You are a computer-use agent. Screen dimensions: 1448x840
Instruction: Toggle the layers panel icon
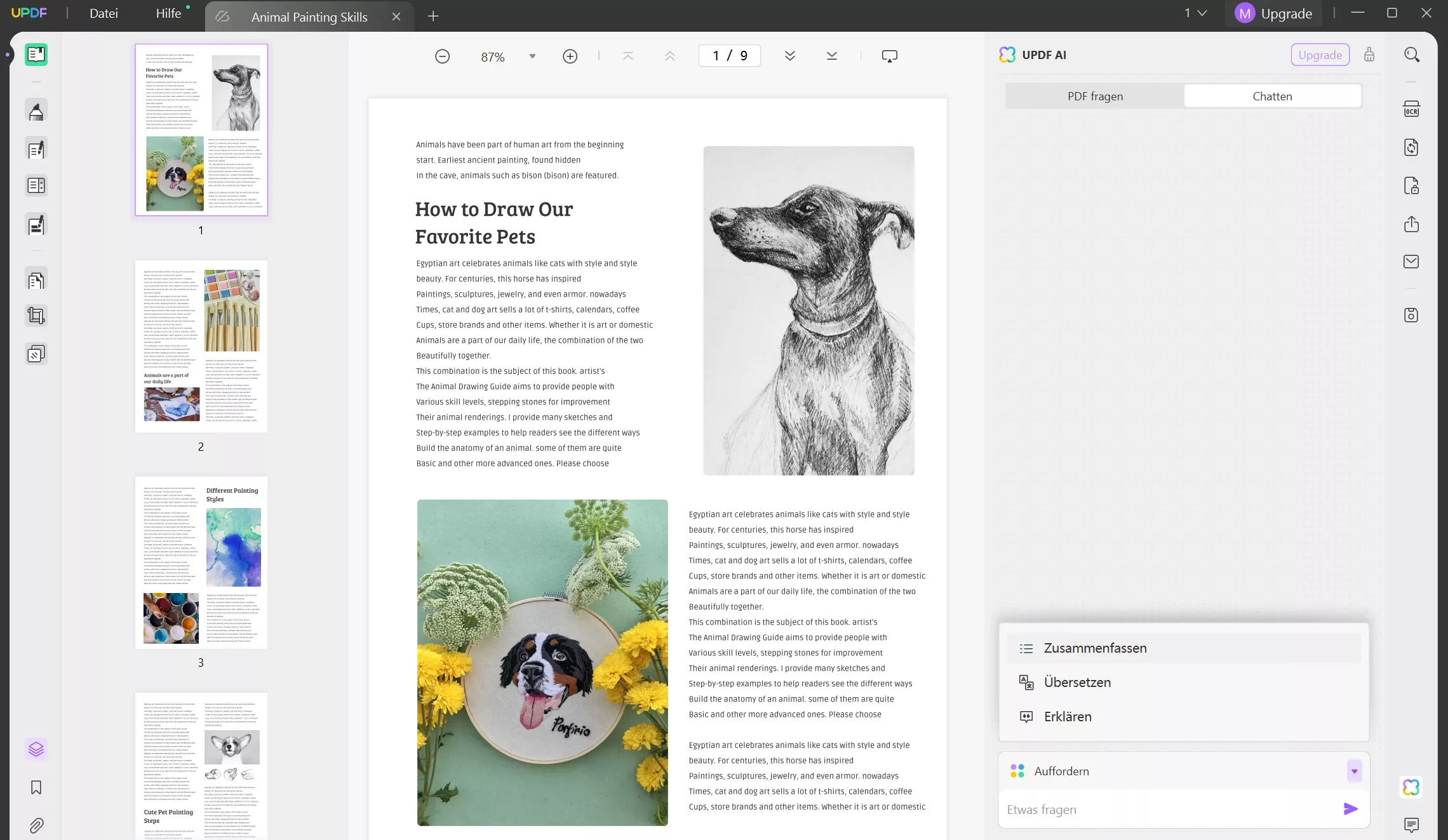[x=36, y=749]
